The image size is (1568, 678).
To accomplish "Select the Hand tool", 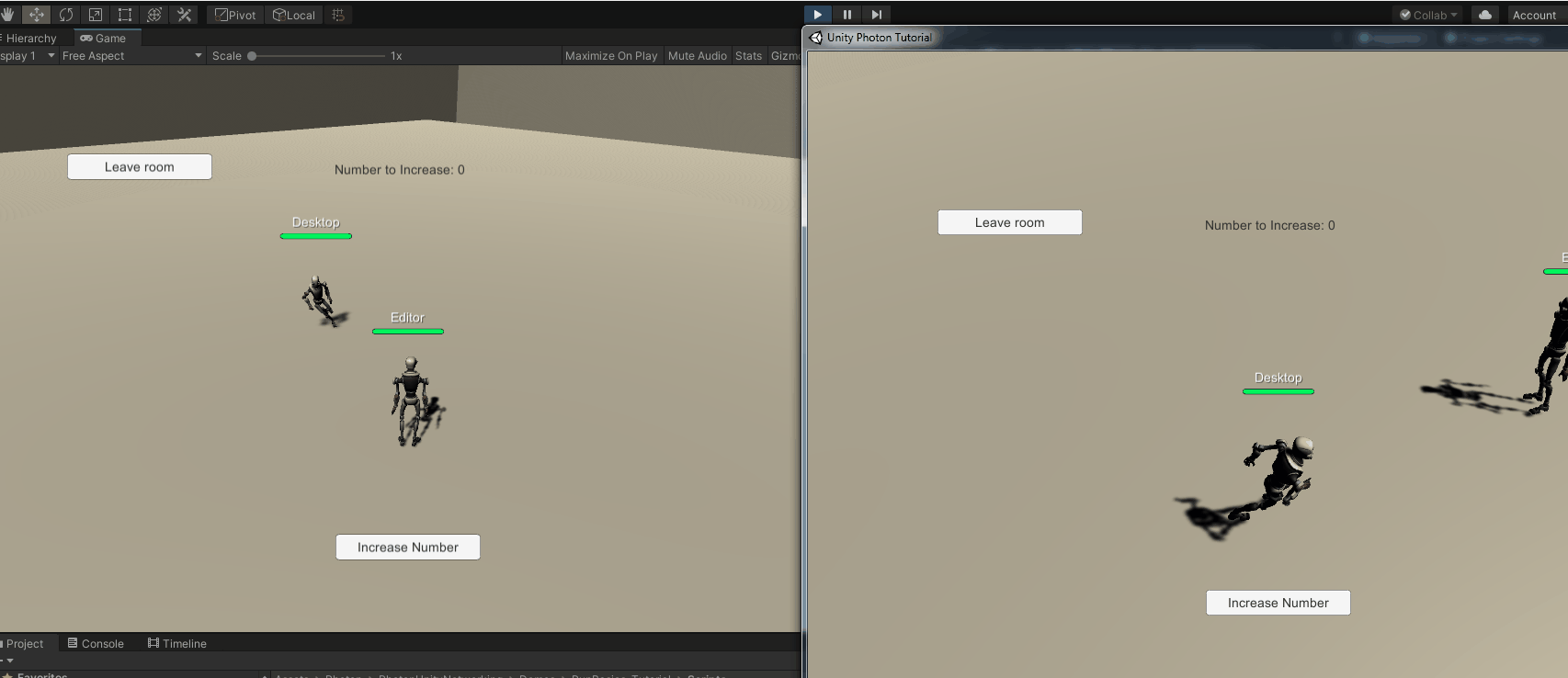I will tap(7, 15).
